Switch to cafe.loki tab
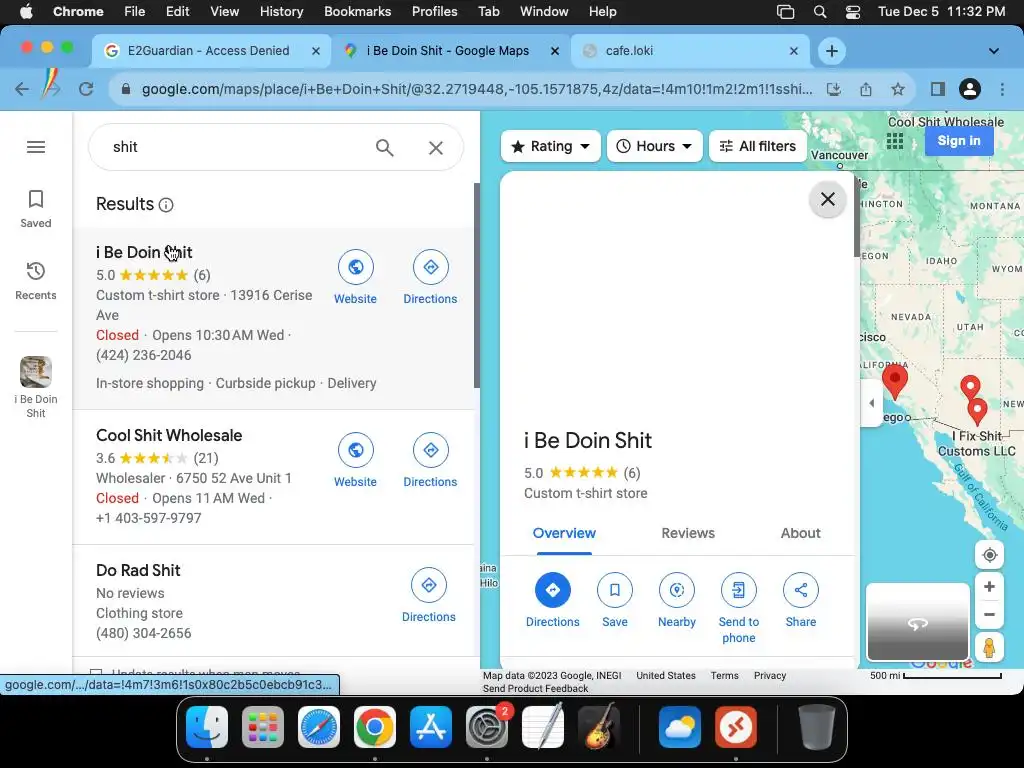The image size is (1024, 768). click(x=679, y=51)
